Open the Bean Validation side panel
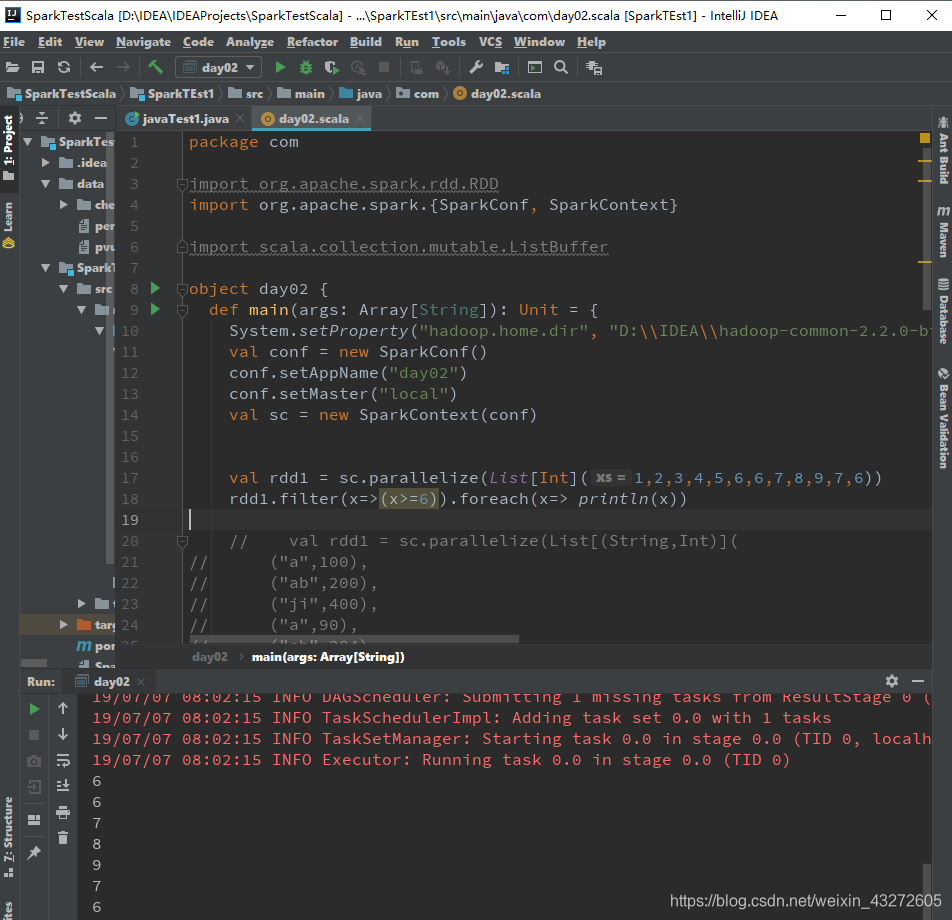Image resolution: width=952 pixels, height=920 pixels. point(943,418)
